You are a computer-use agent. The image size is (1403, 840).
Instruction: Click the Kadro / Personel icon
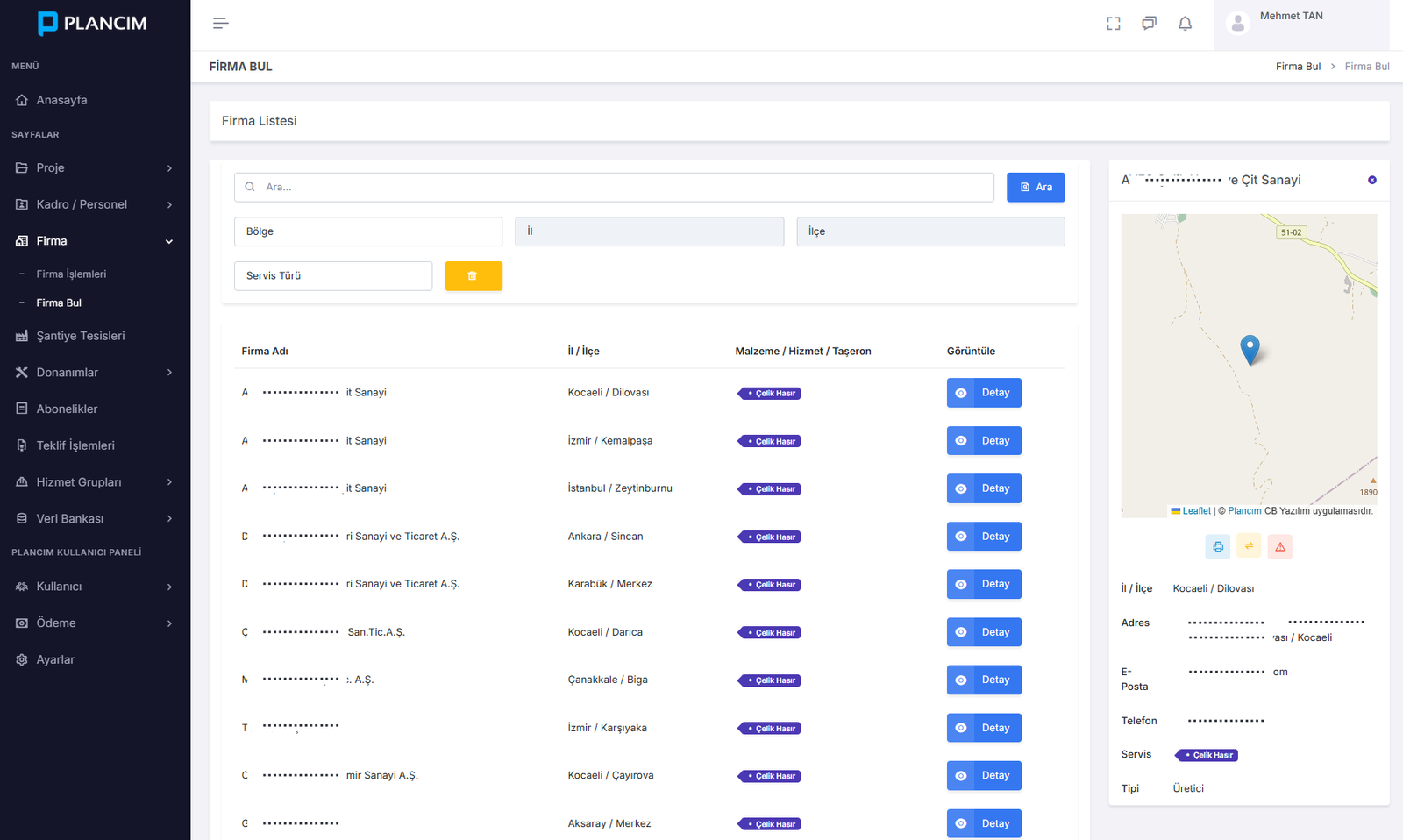point(22,204)
